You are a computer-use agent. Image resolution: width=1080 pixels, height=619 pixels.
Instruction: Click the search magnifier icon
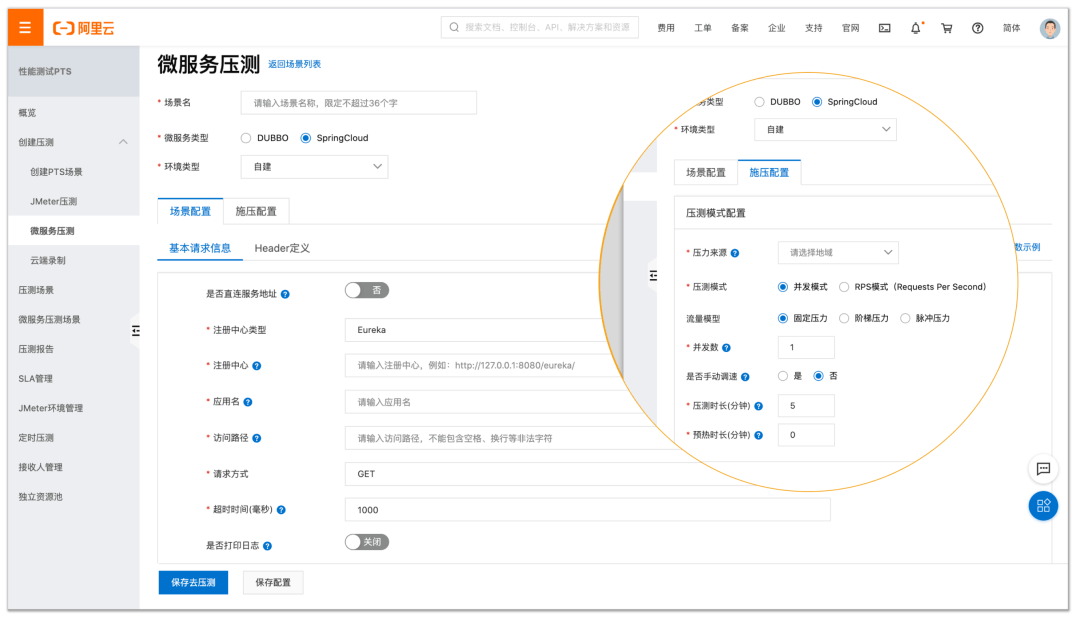pos(454,28)
